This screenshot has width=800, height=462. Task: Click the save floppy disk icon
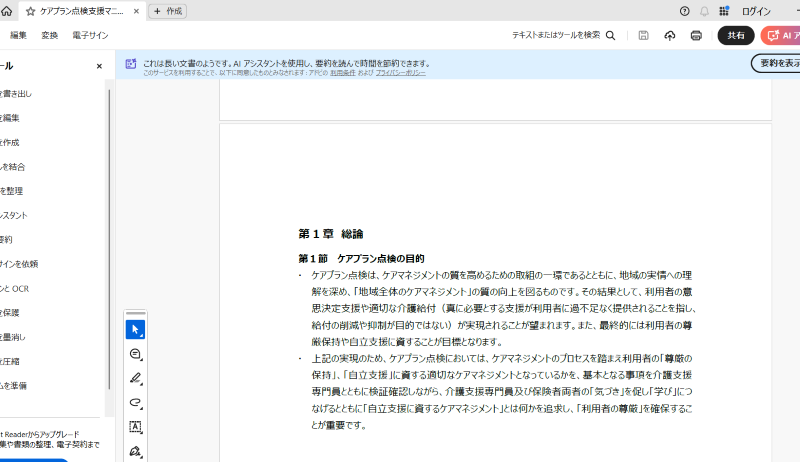tap(643, 35)
